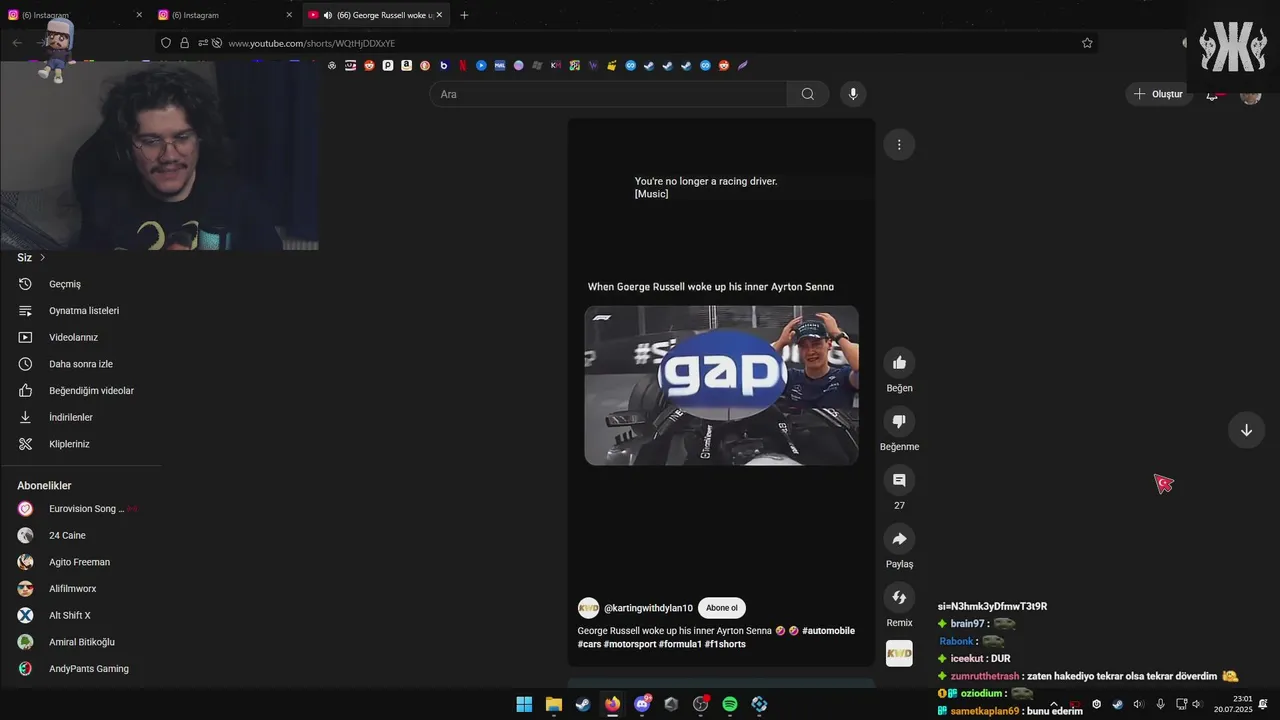Open the Amazon bookmark
The image size is (1280, 720).
(x=406, y=65)
